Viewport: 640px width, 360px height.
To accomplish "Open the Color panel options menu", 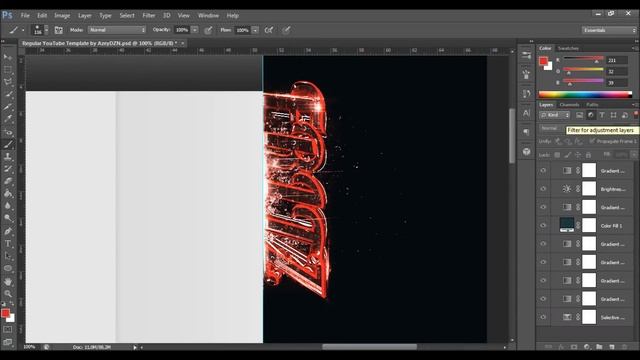I will pos(634,48).
